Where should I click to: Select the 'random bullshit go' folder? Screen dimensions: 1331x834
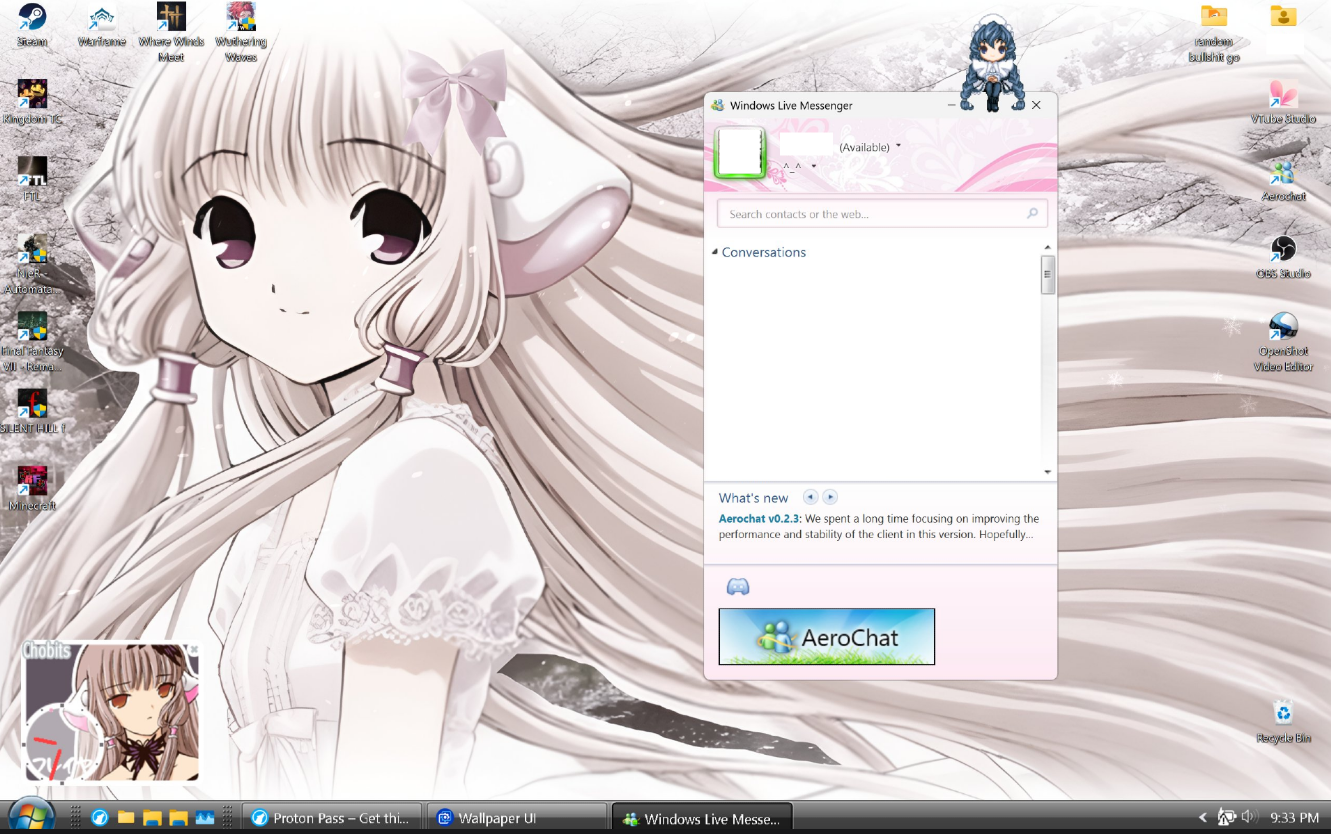(1213, 33)
